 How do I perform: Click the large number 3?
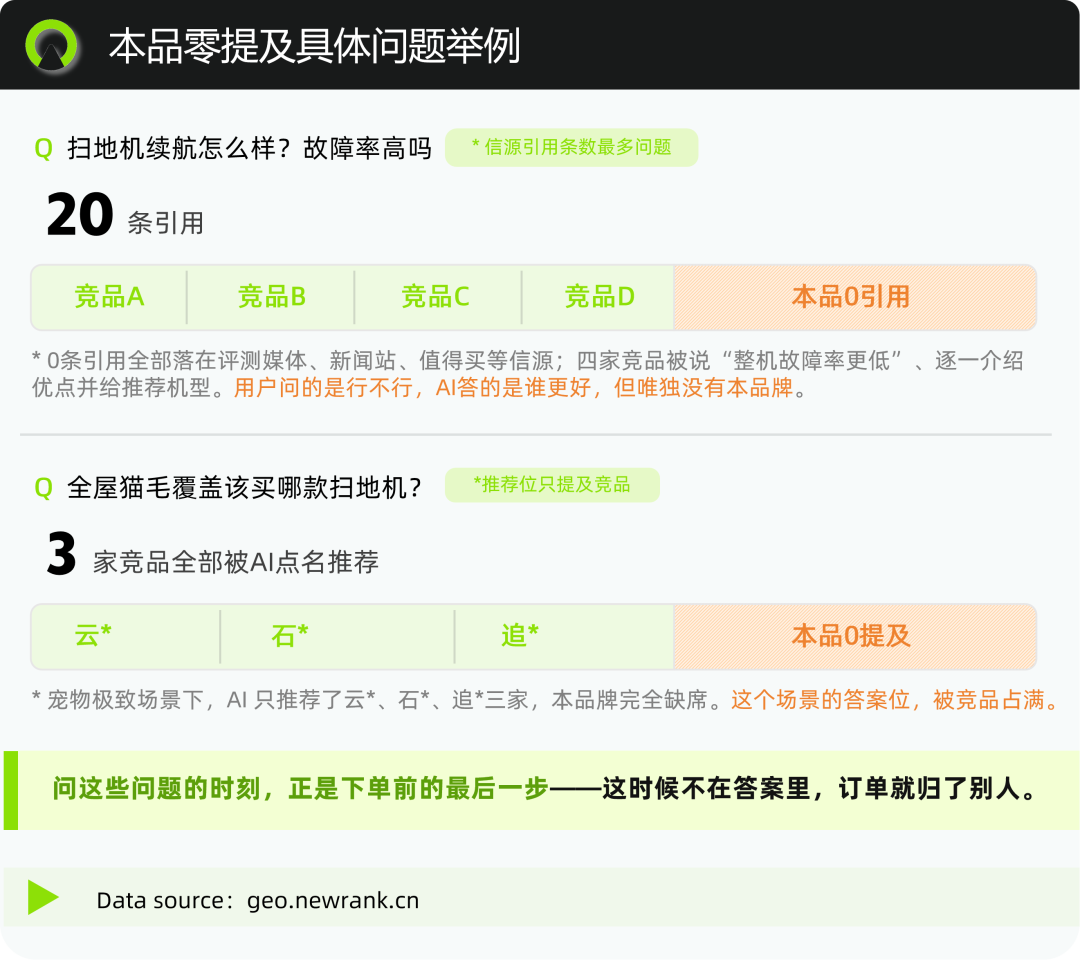tap(61, 554)
